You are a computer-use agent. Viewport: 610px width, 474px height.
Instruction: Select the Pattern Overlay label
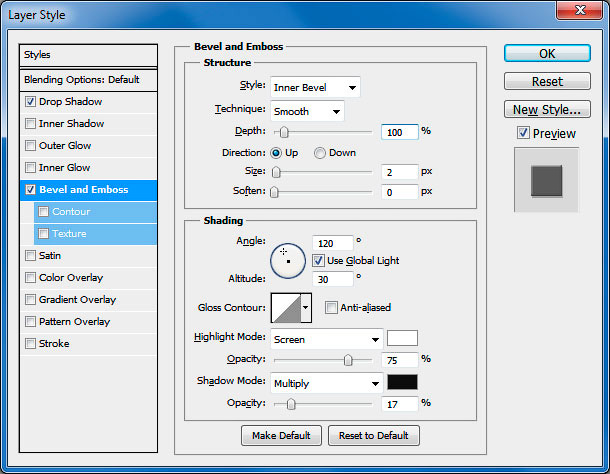tap(74, 321)
